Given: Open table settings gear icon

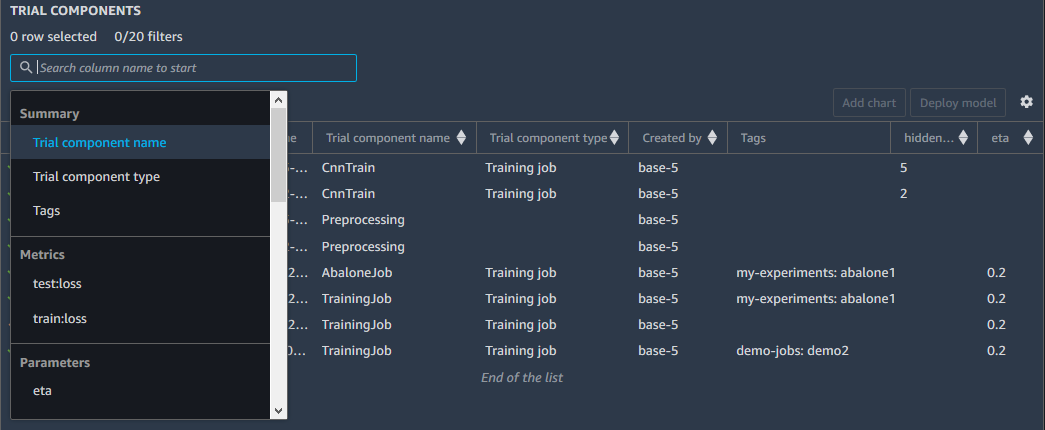Looking at the screenshot, I should 1026,102.
